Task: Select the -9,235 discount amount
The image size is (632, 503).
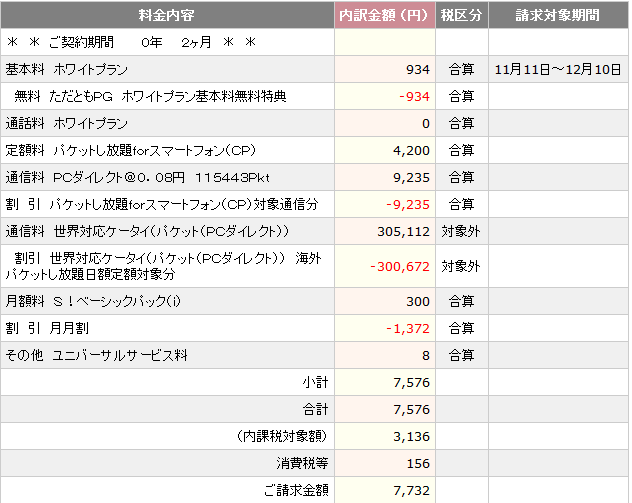Action: point(408,205)
